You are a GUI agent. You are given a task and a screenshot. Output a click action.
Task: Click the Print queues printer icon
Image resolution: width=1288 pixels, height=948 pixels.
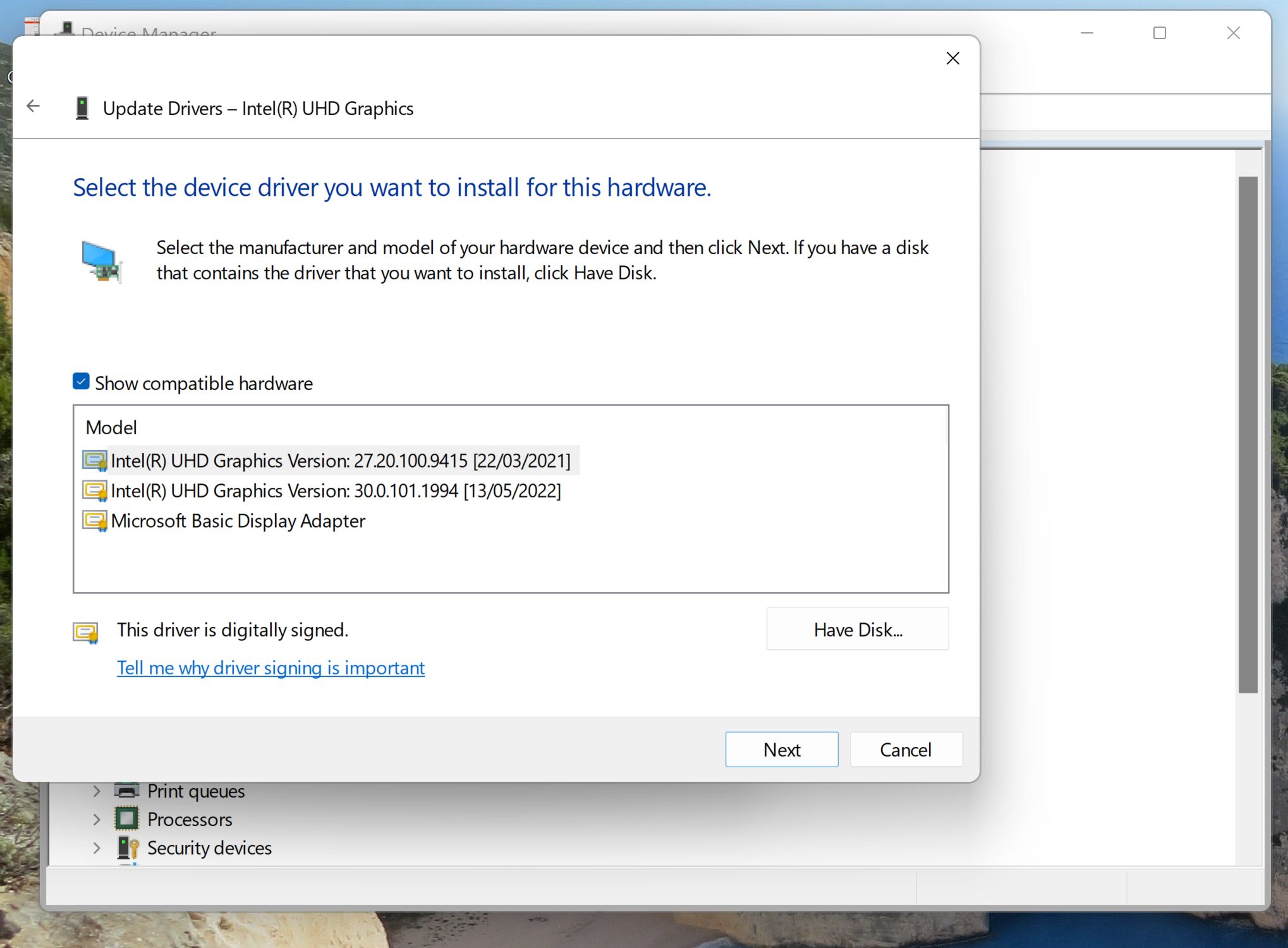126,791
